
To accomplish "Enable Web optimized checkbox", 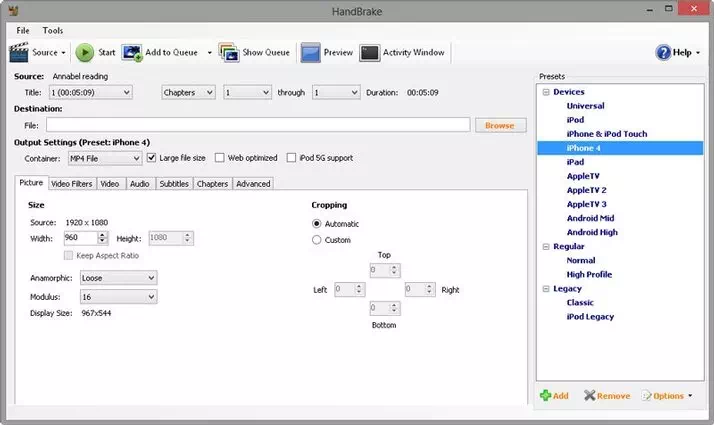I will pos(219,158).
